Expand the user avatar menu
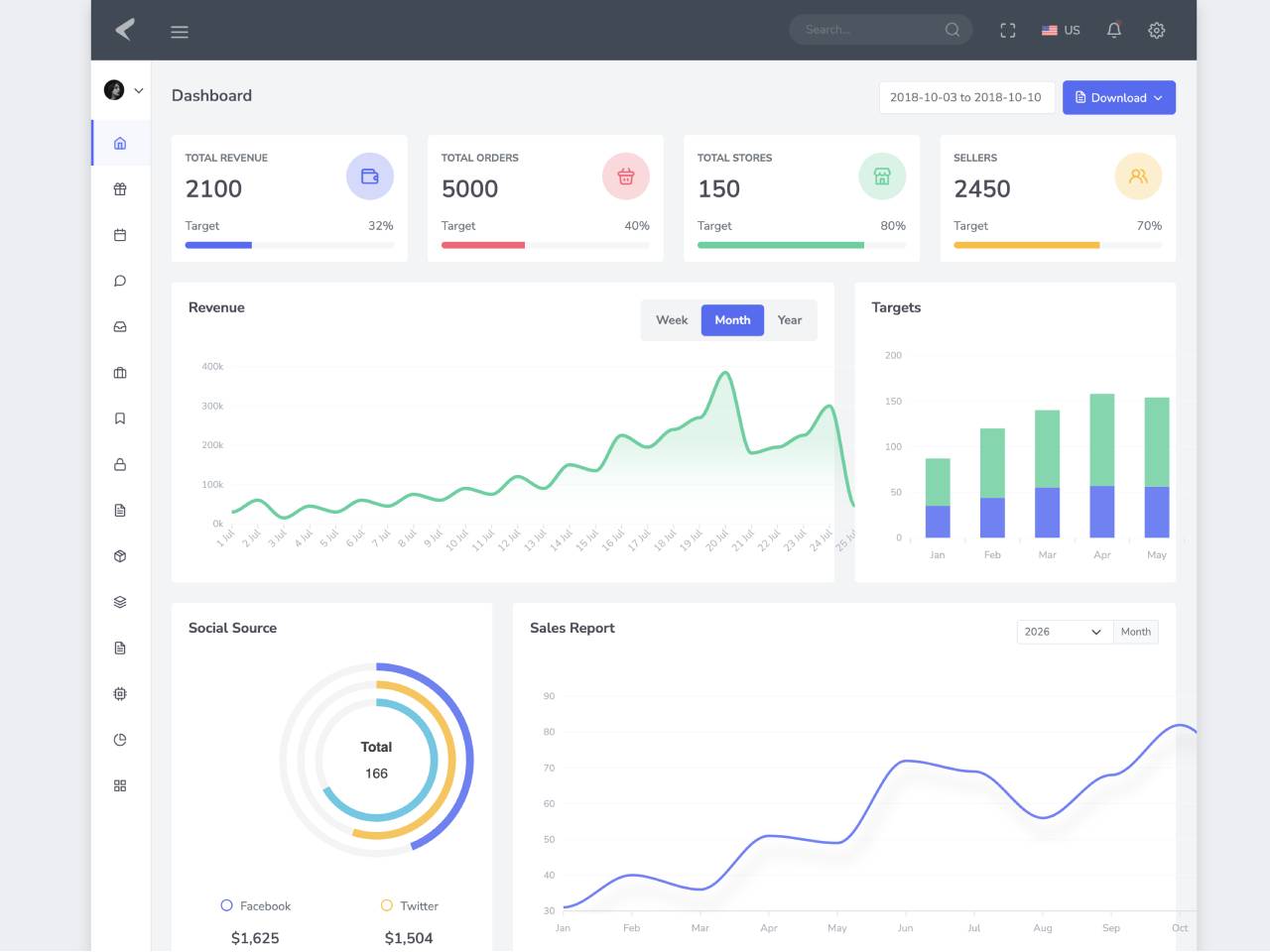This screenshot has height=952, width=1270. click(x=124, y=90)
